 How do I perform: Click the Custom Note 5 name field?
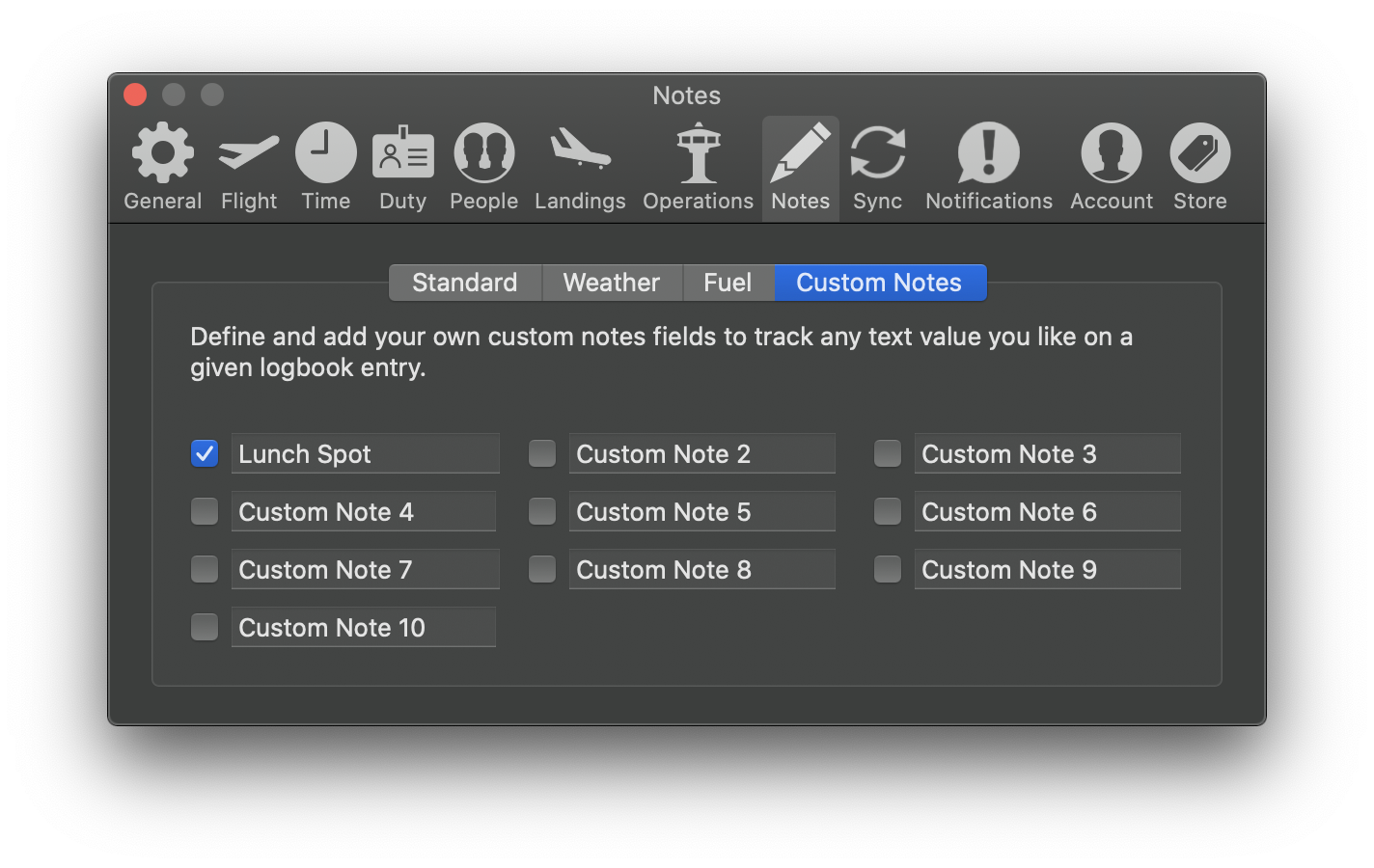pos(701,511)
